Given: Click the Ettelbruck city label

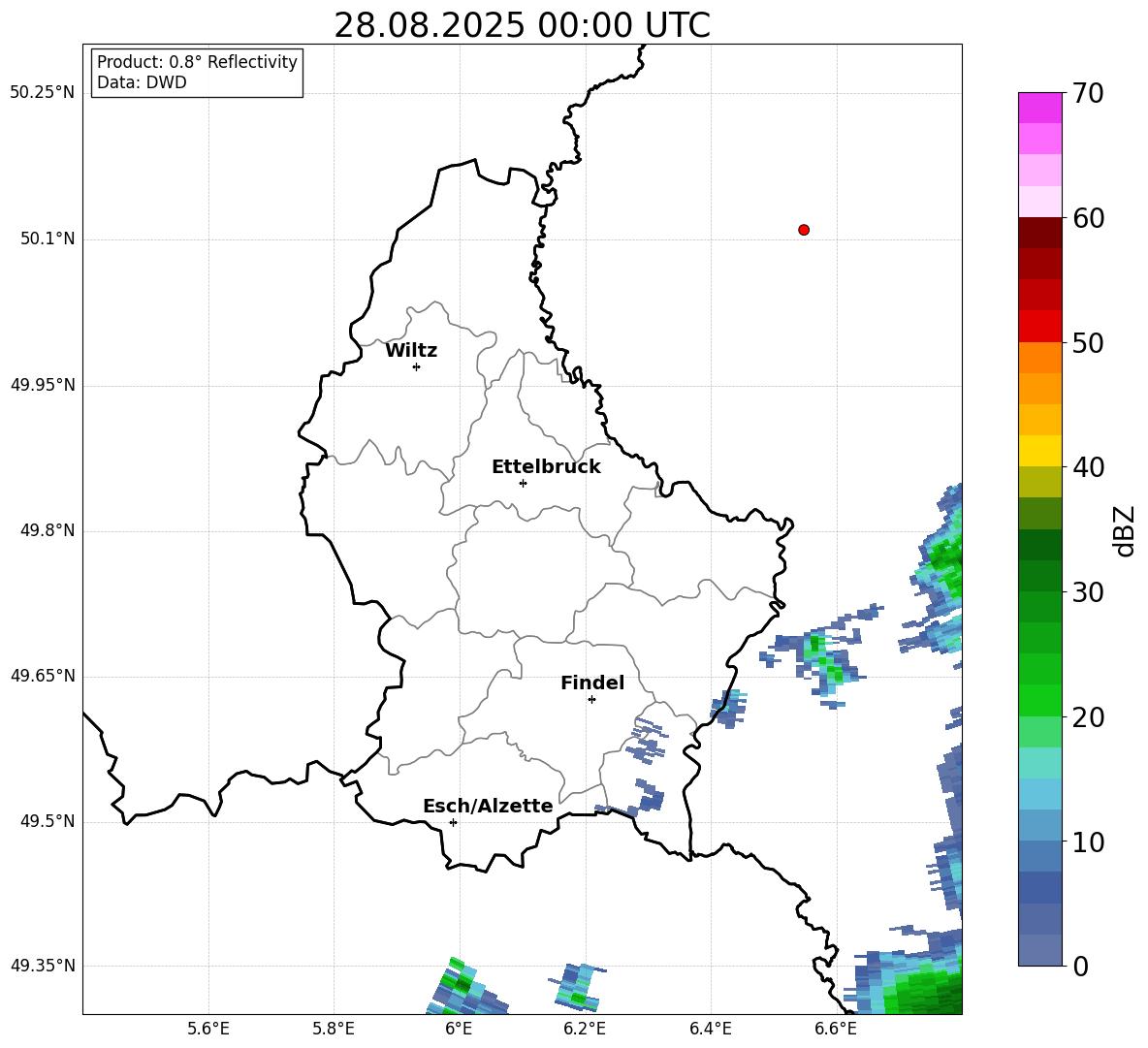Looking at the screenshot, I should point(546,467).
